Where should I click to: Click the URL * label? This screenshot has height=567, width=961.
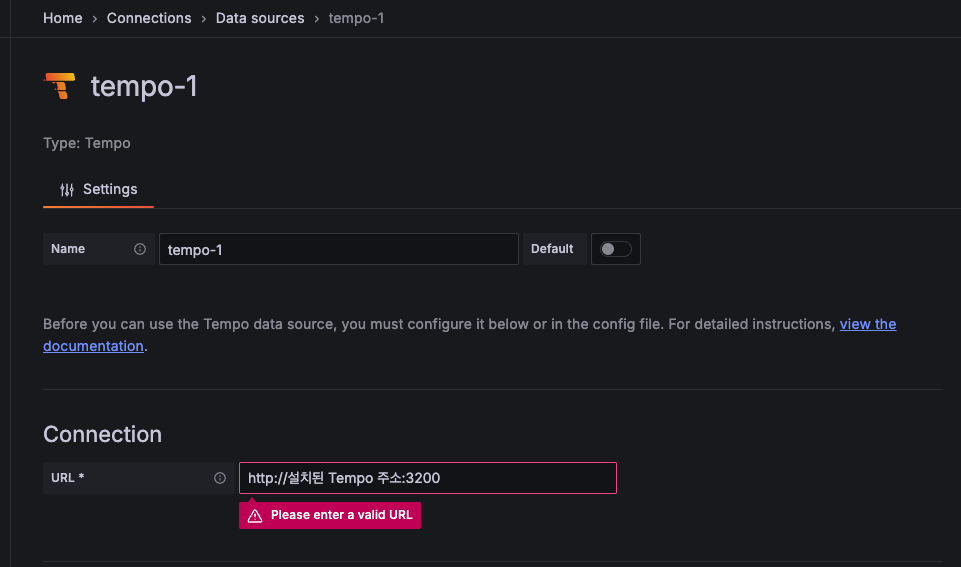click(67, 478)
